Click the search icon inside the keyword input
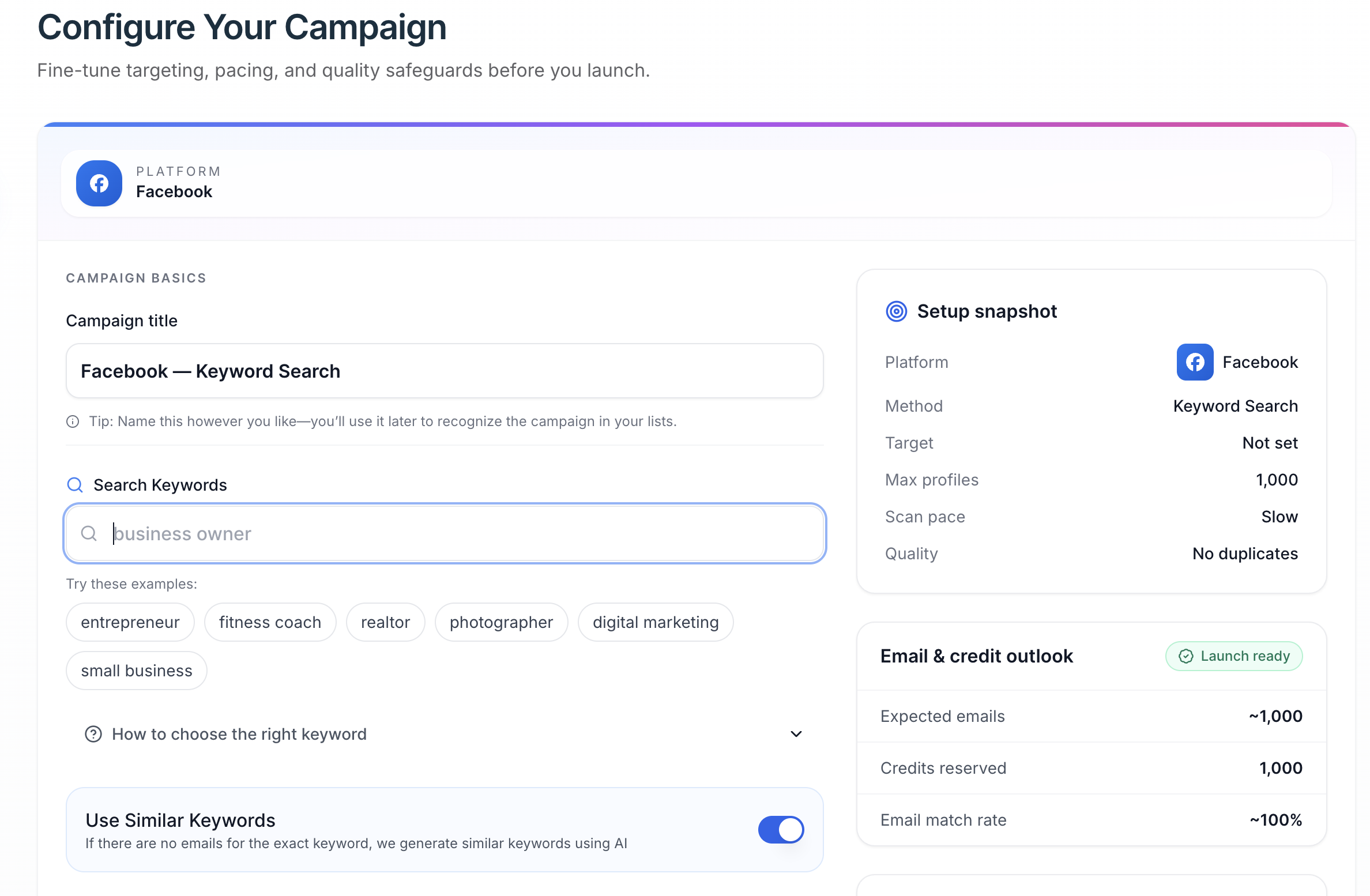 (x=89, y=533)
